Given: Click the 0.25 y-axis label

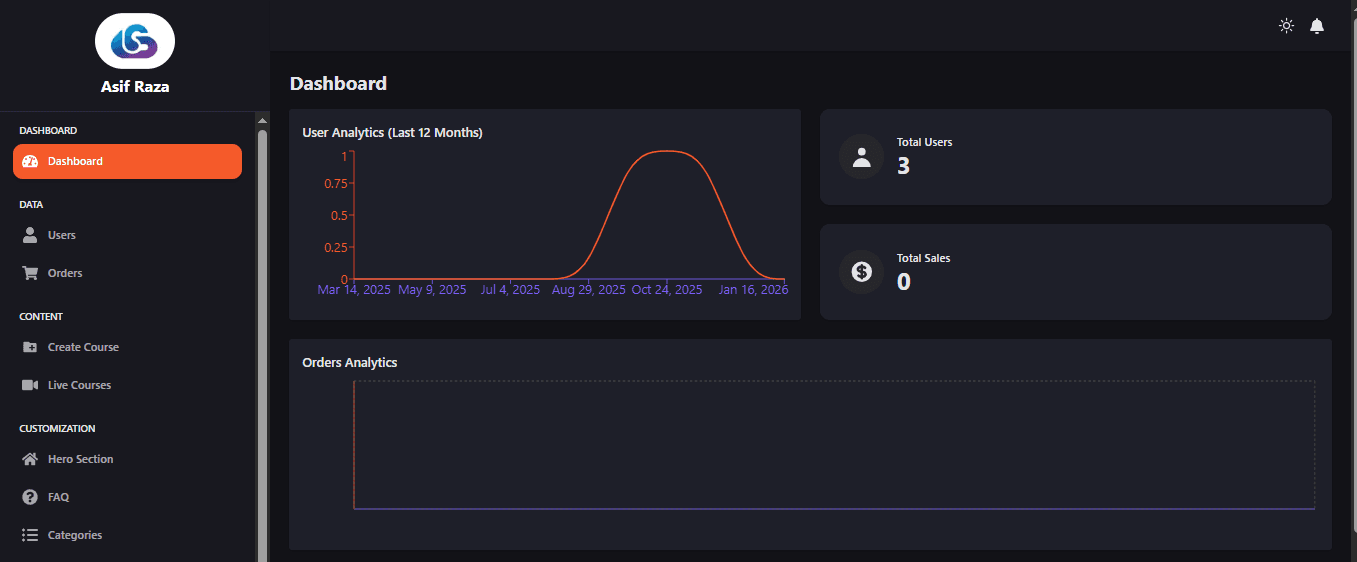Looking at the screenshot, I should pyautogui.click(x=336, y=248).
